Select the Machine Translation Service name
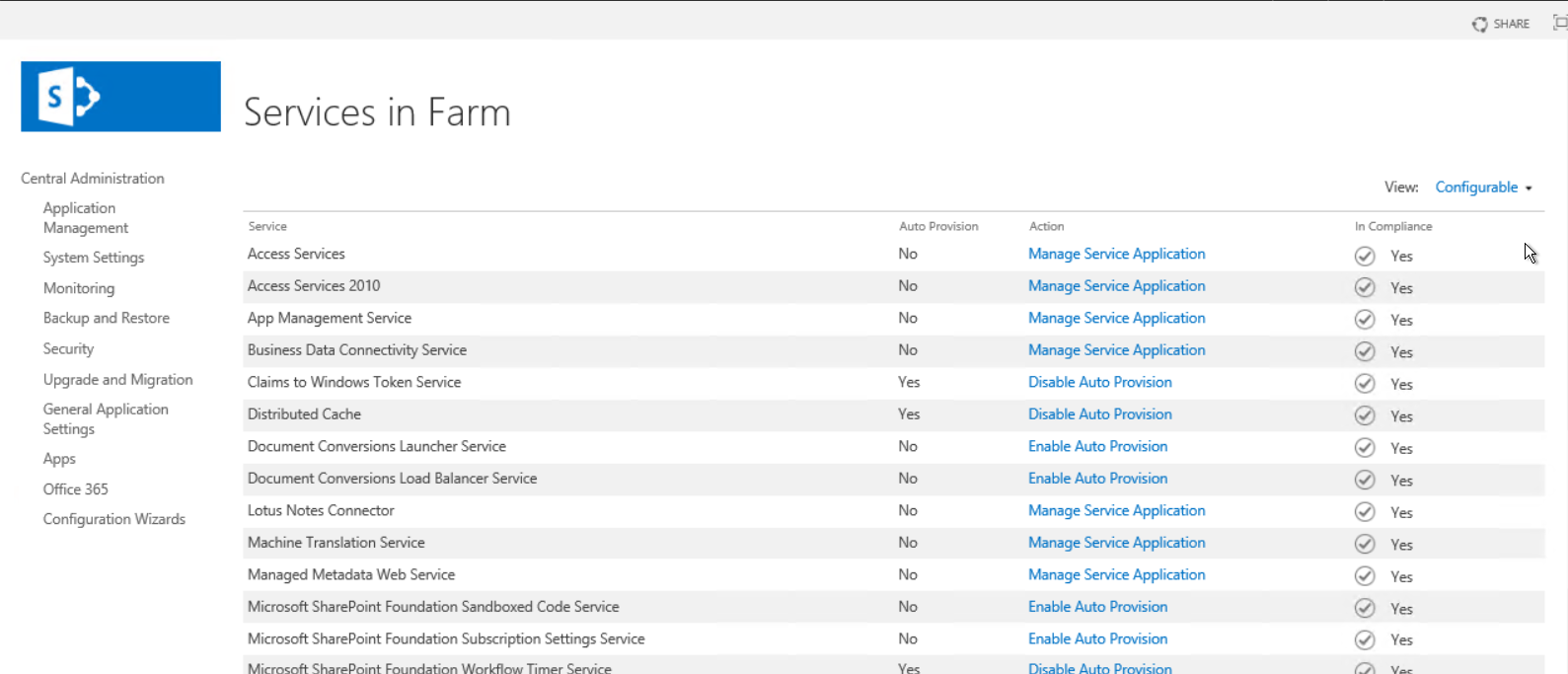The height and width of the screenshot is (674, 1568). coord(336,543)
